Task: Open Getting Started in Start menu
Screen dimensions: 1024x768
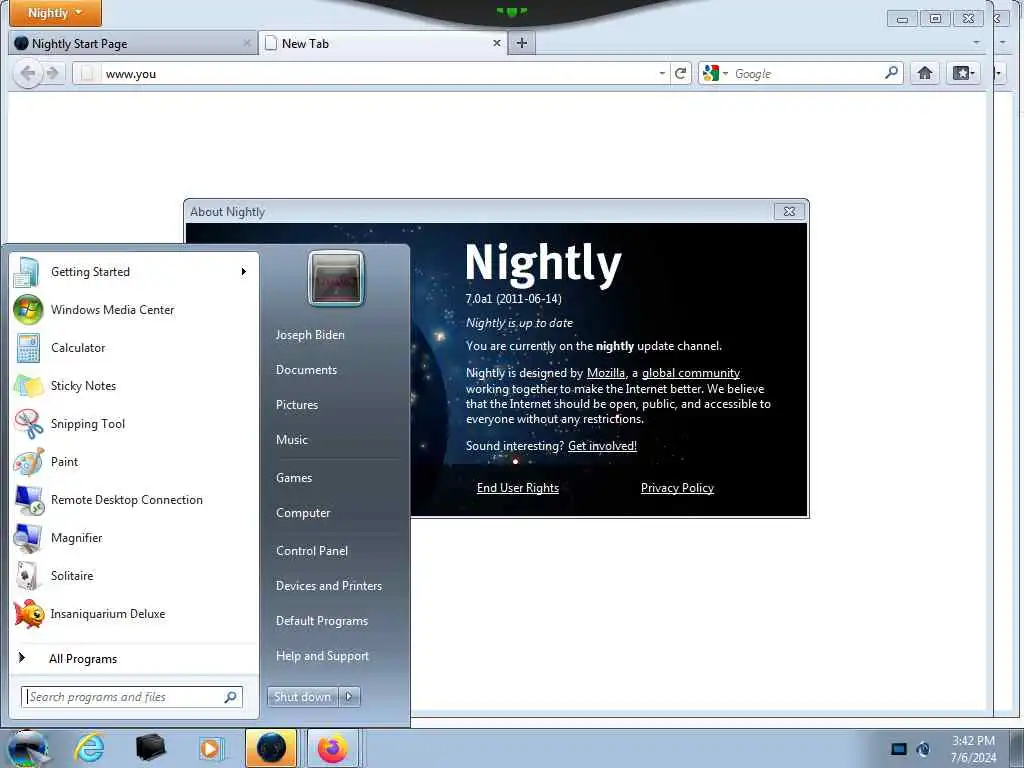Action: [x=133, y=272]
